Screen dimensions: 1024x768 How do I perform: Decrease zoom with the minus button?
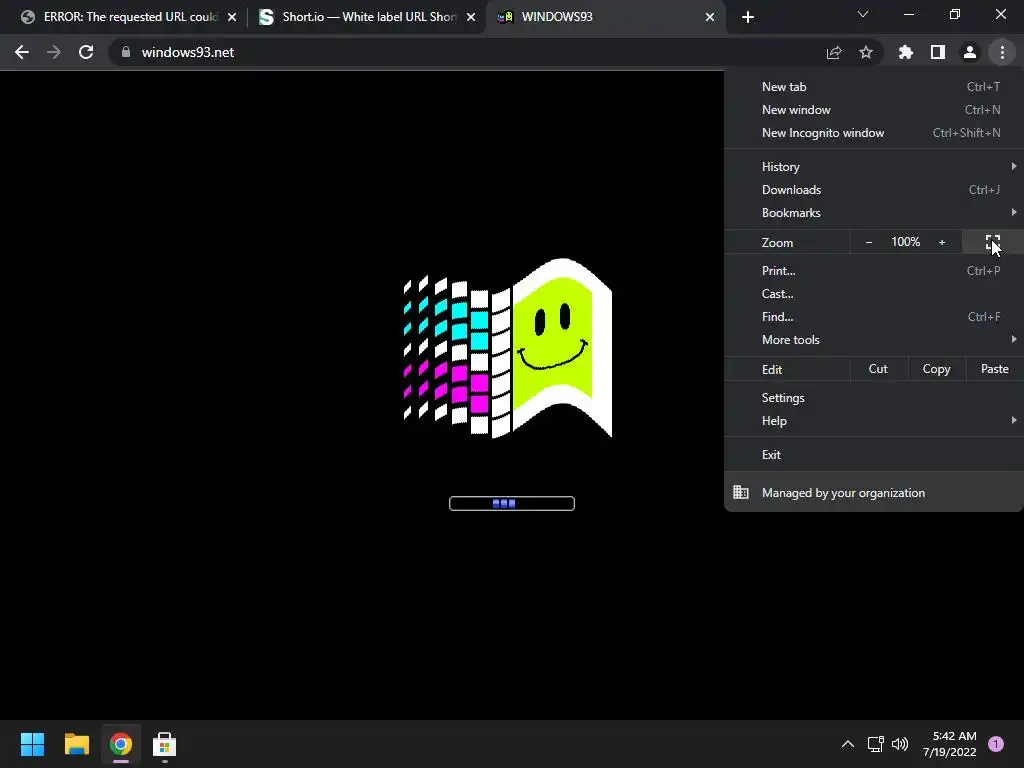point(869,242)
